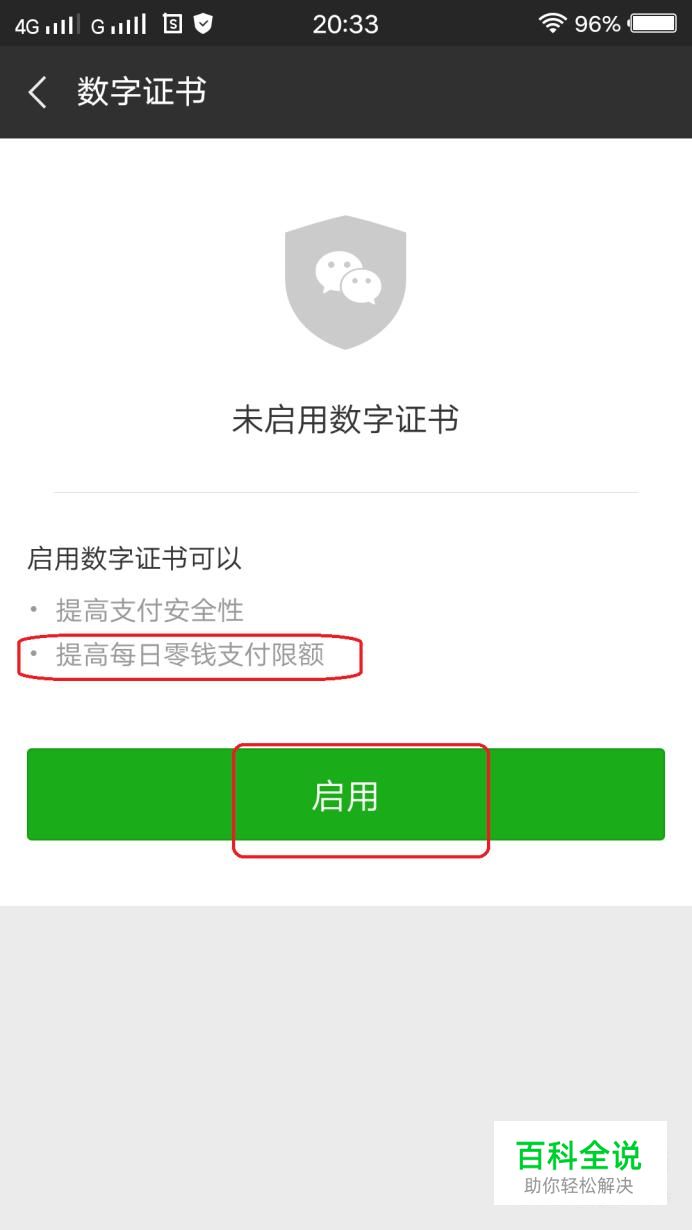Tap the 数字证书 page title

coord(141,92)
